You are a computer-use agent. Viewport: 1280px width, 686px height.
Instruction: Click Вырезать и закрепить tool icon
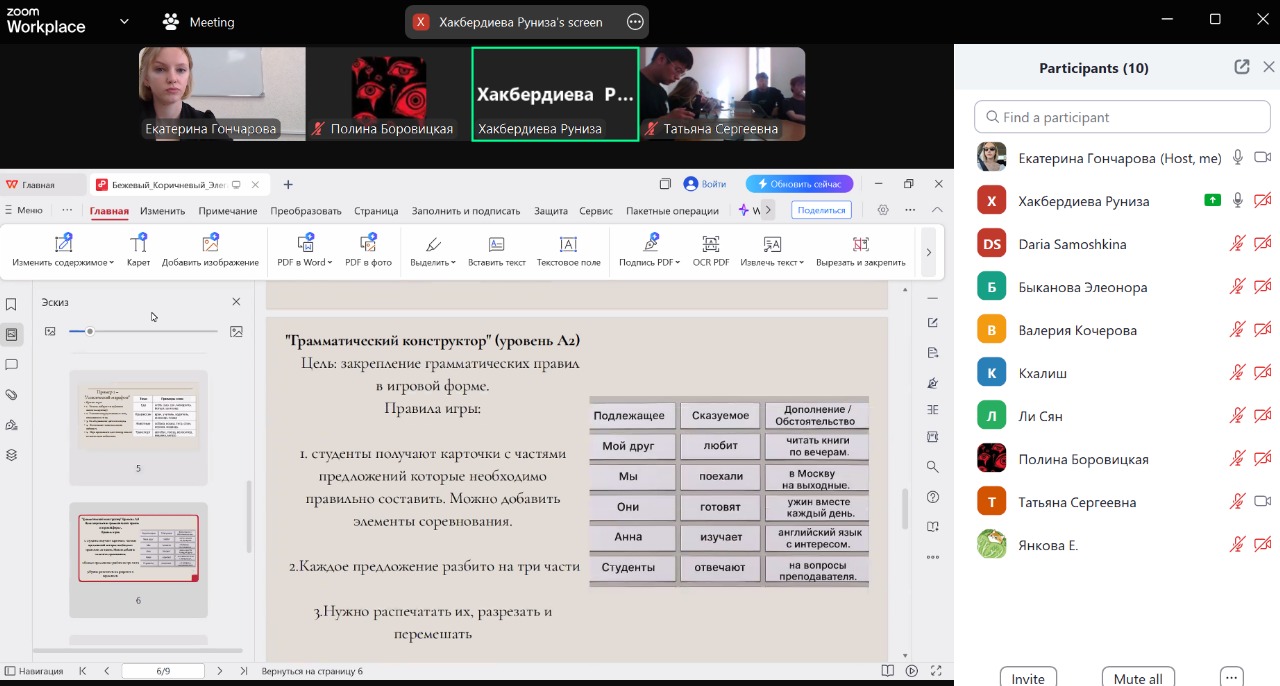point(860,245)
